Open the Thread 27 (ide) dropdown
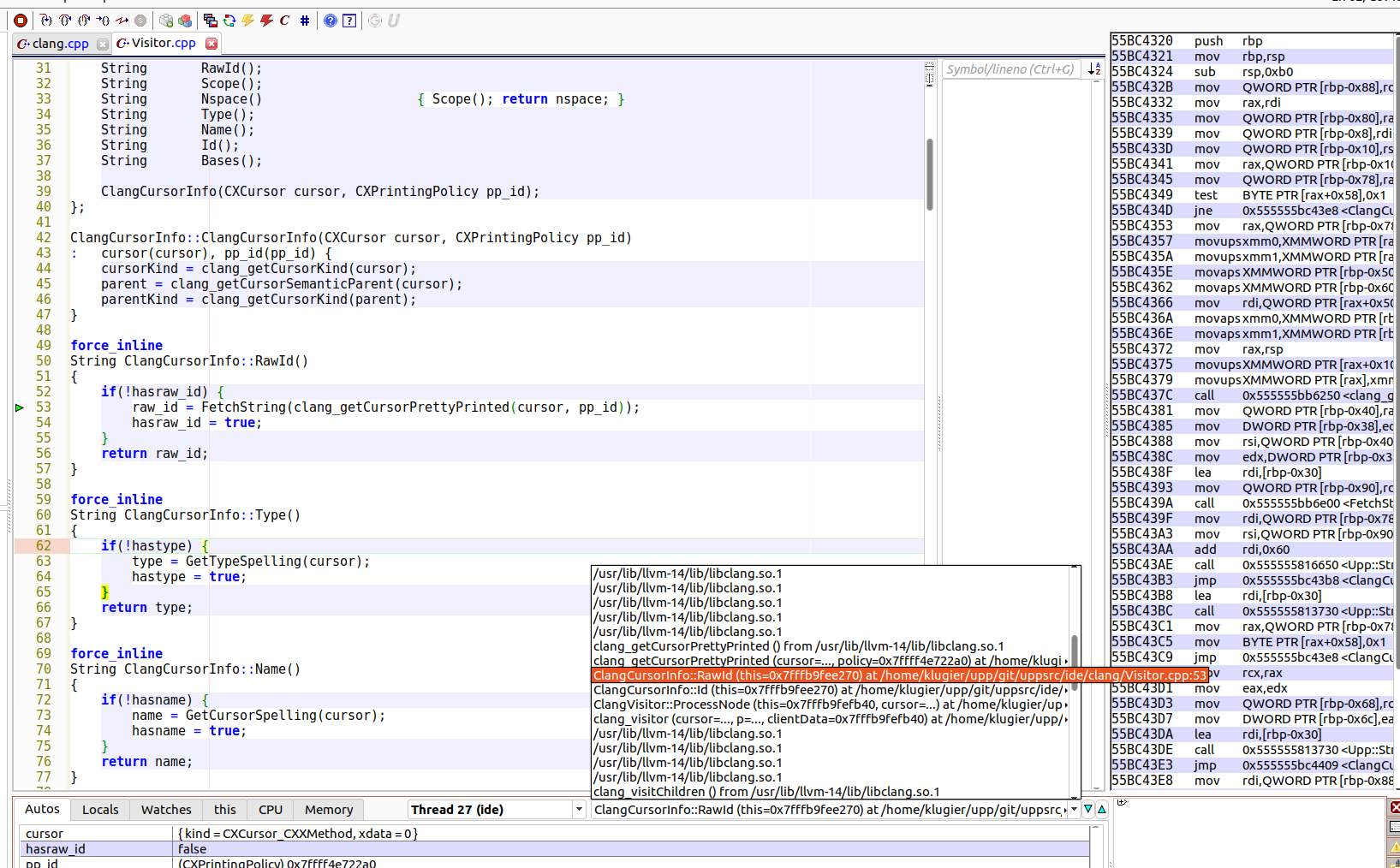This screenshot has height=868, width=1400. (579, 810)
